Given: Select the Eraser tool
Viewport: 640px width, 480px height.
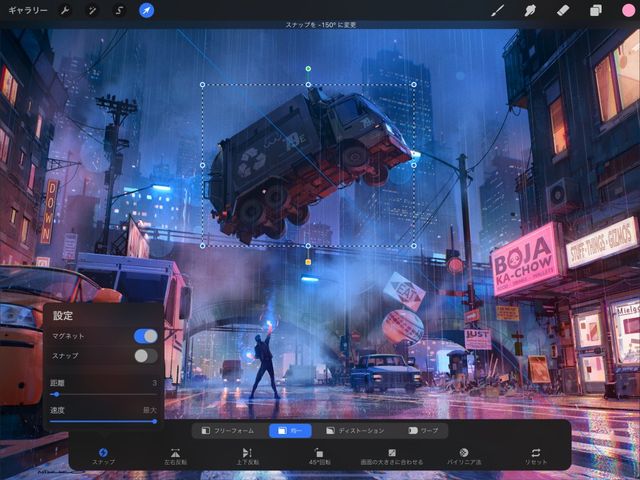Looking at the screenshot, I should pos(563,10).
